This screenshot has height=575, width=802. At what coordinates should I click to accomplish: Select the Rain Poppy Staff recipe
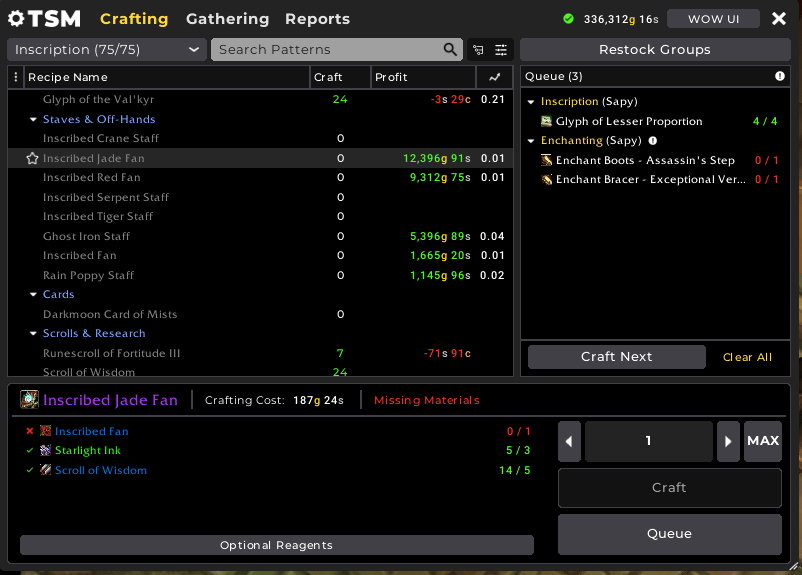[x=260, y=275]
